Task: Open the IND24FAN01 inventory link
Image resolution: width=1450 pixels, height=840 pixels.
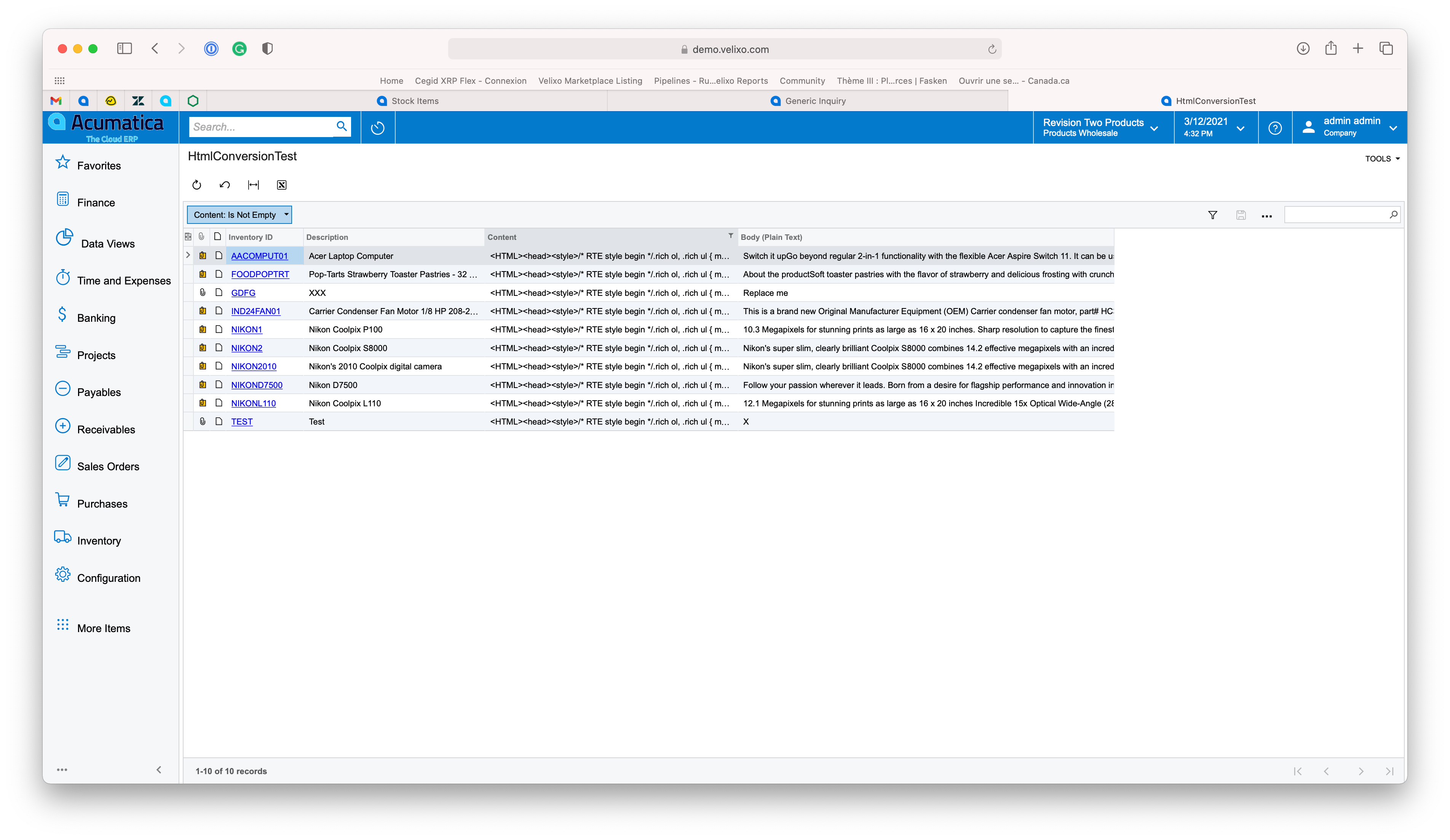Action: [x=256, y=311]
